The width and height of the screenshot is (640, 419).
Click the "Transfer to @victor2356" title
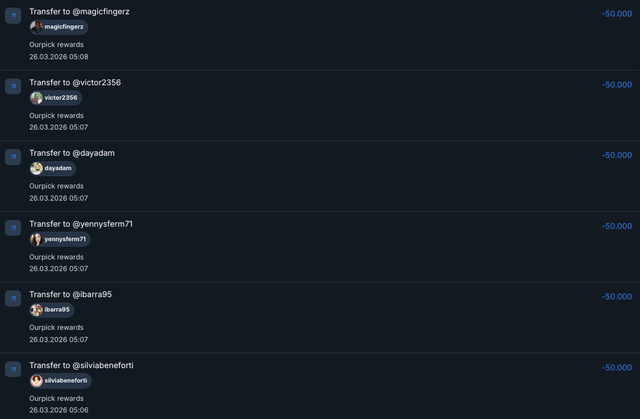pos(75,82)
